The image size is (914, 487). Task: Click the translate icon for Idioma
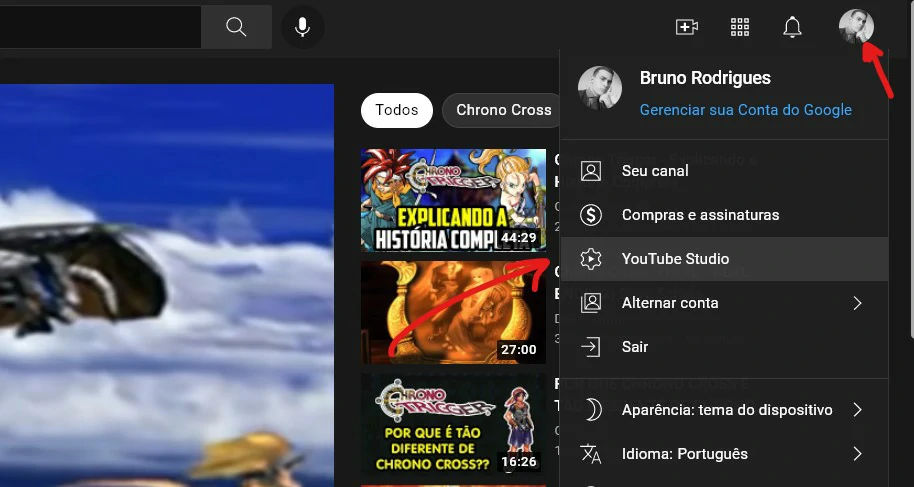coord(590,454)
